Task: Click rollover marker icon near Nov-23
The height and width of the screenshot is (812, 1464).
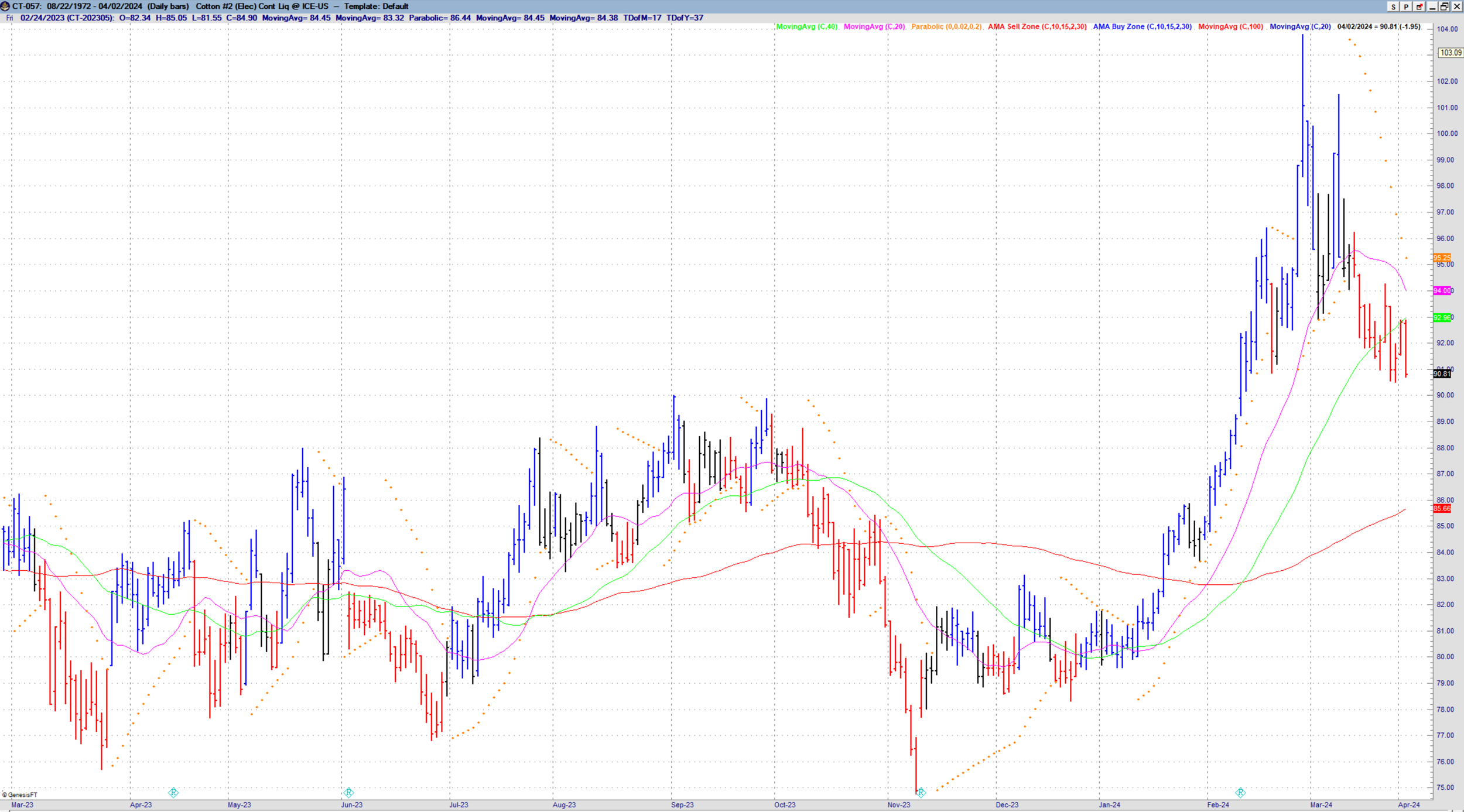Action: [921, 793]
